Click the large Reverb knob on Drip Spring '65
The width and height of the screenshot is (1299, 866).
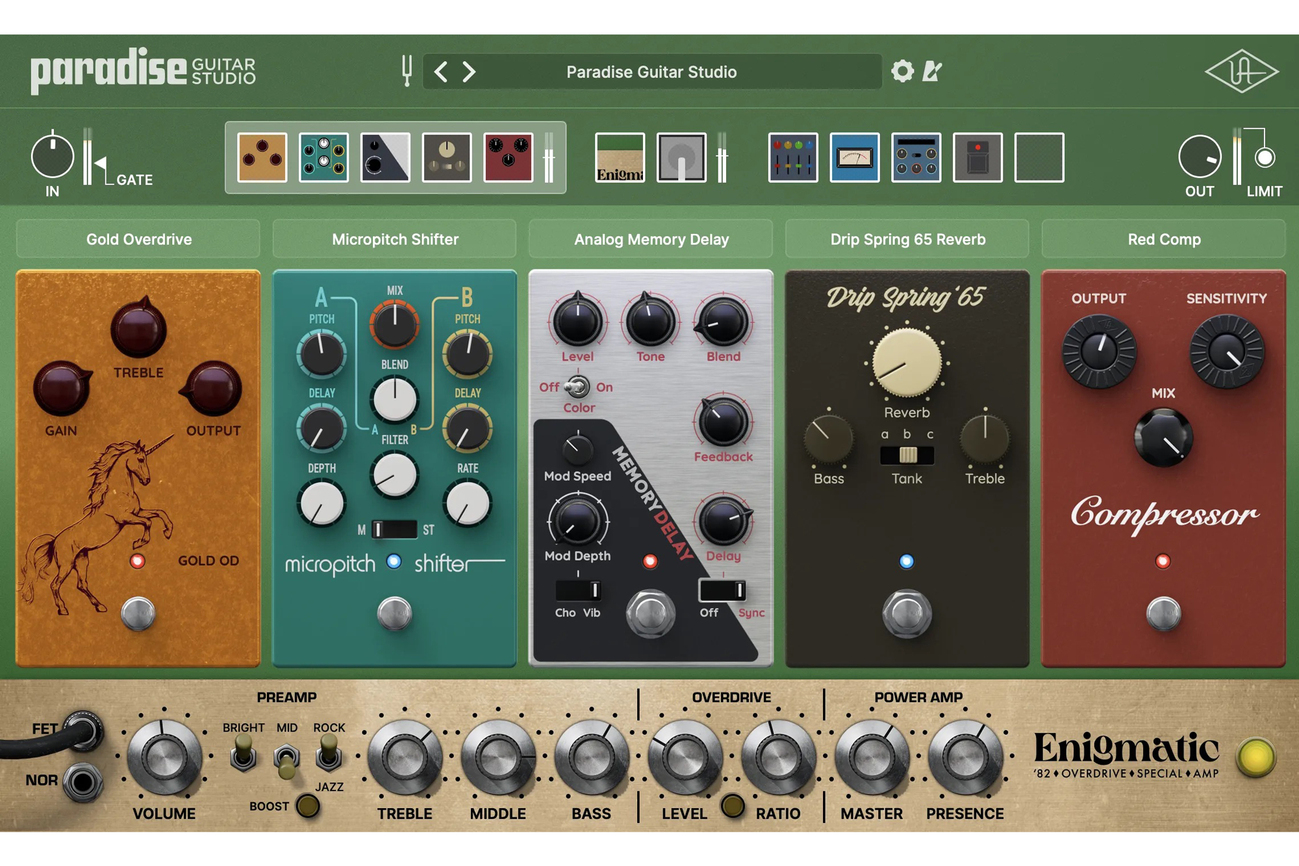(907, 363)
